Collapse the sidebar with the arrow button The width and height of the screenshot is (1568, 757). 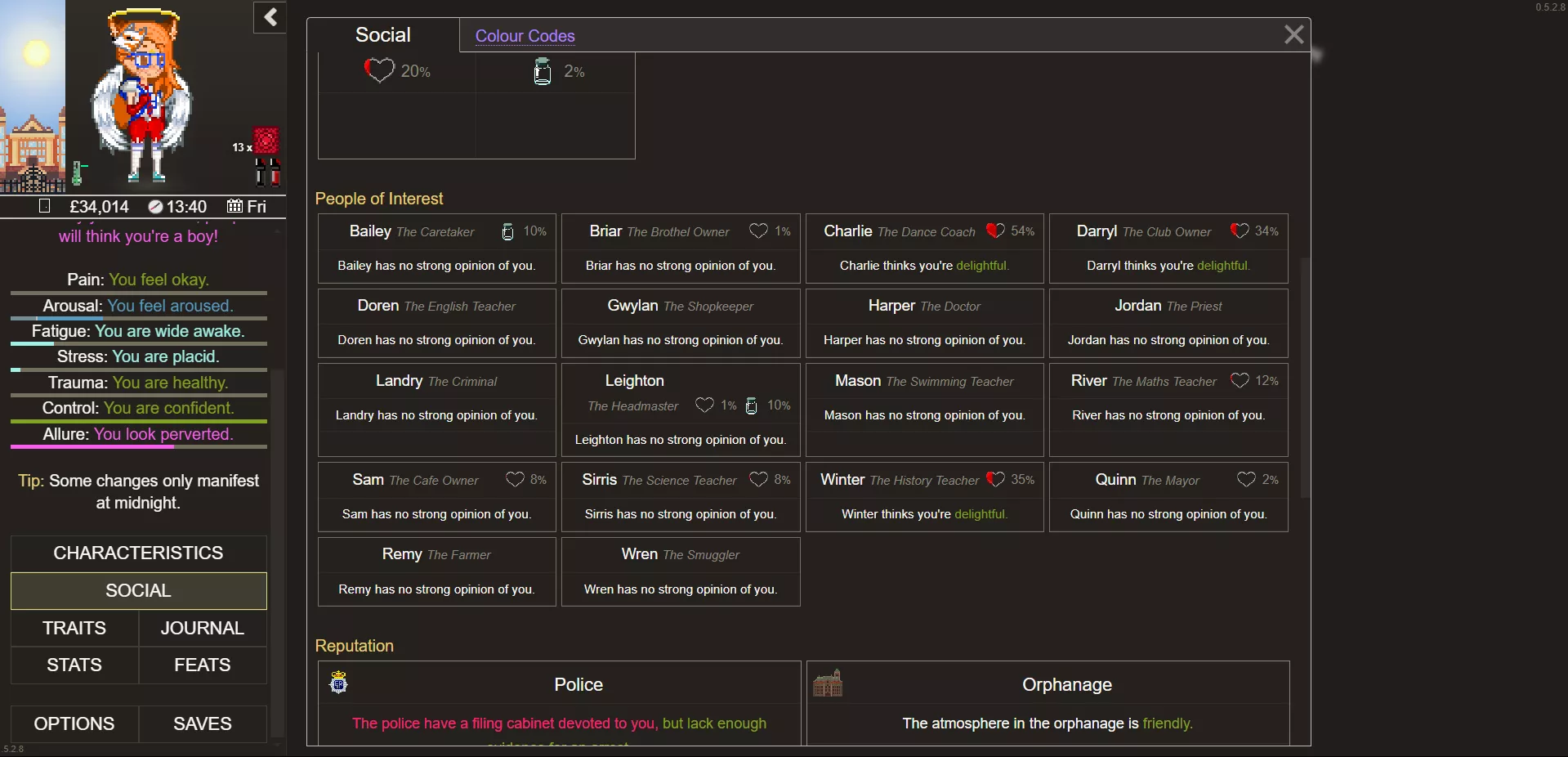pos(270,17)
